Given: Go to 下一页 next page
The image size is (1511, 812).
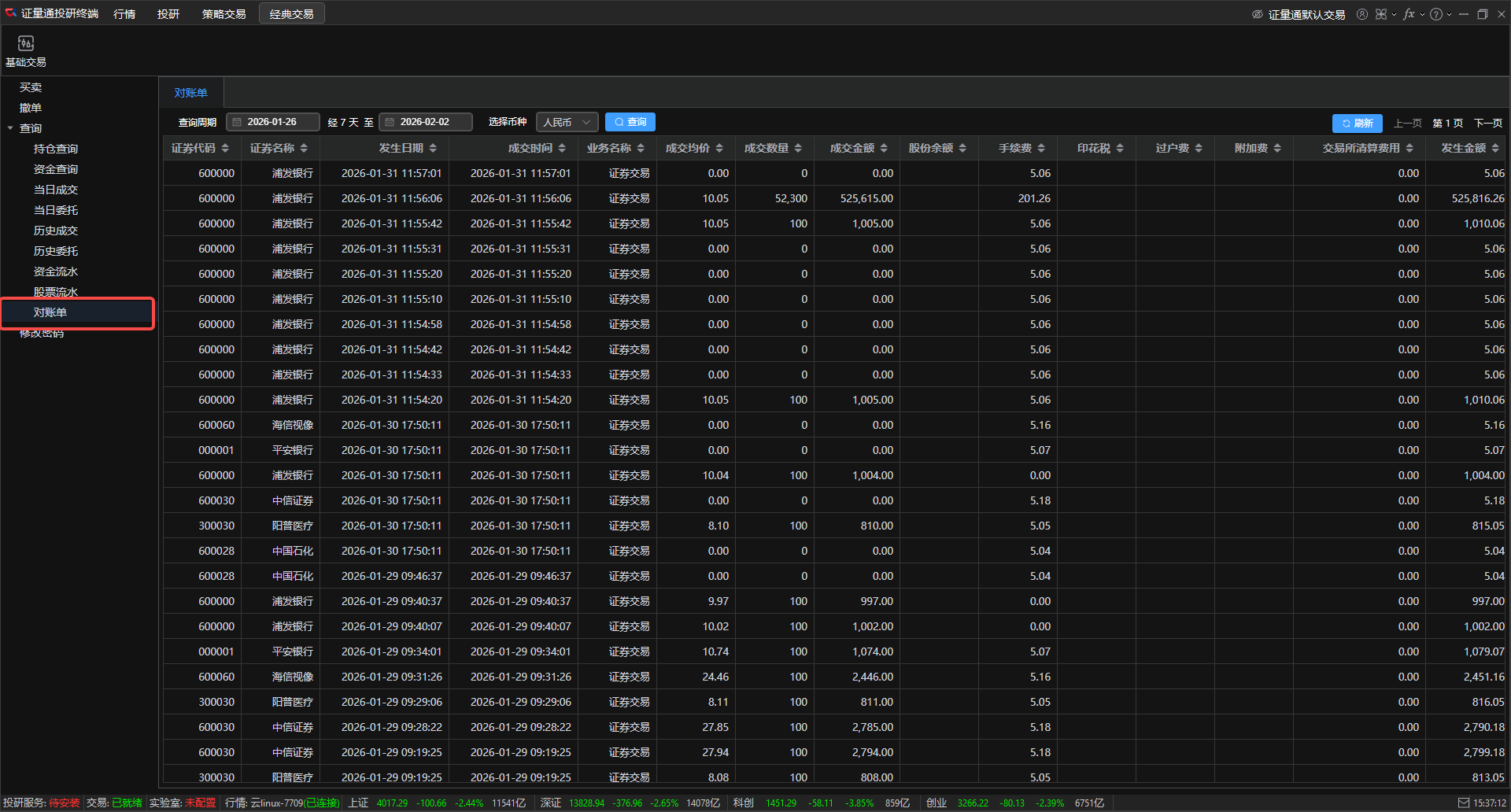Looking at the screenshot, I should tap(1487, 124).
